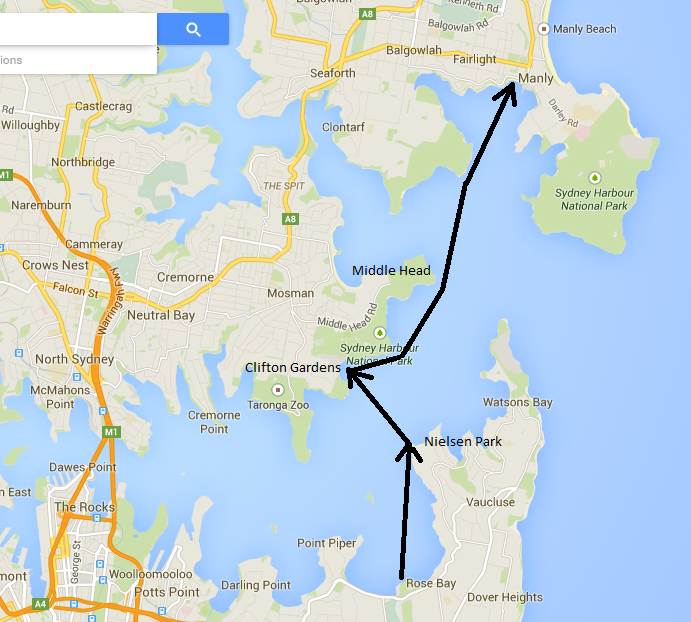The height and width of the screenshot is (622, 691).
Task: Click the Middle Head label
Action: [x=391, y=270]
